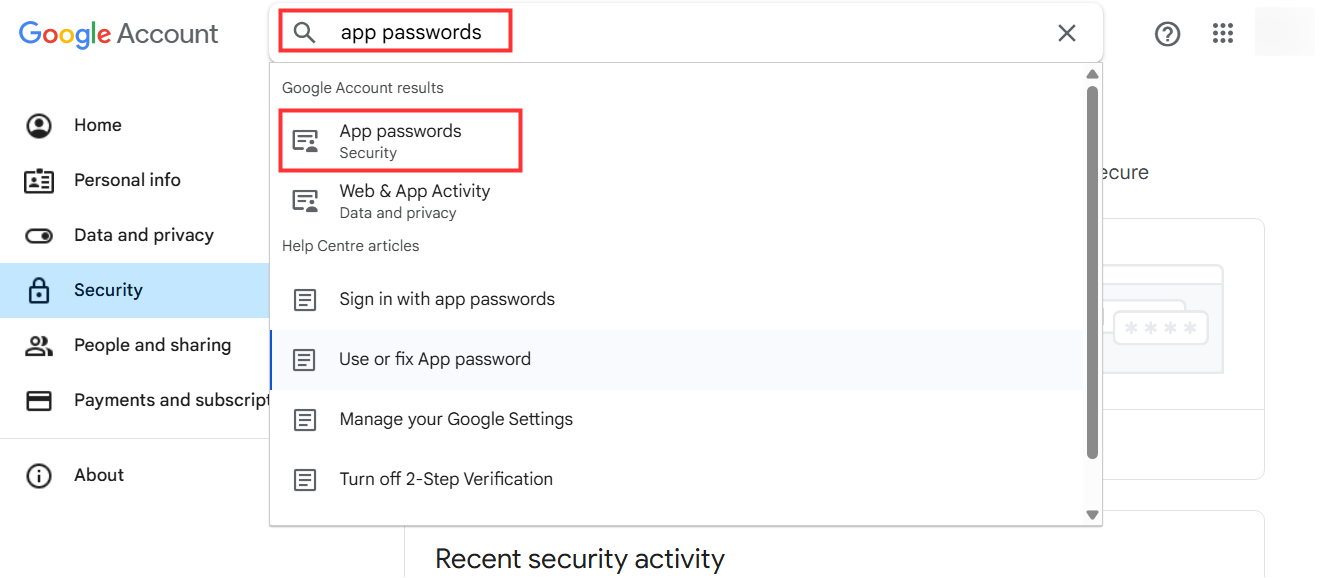Select the App passwords search result

400,141
